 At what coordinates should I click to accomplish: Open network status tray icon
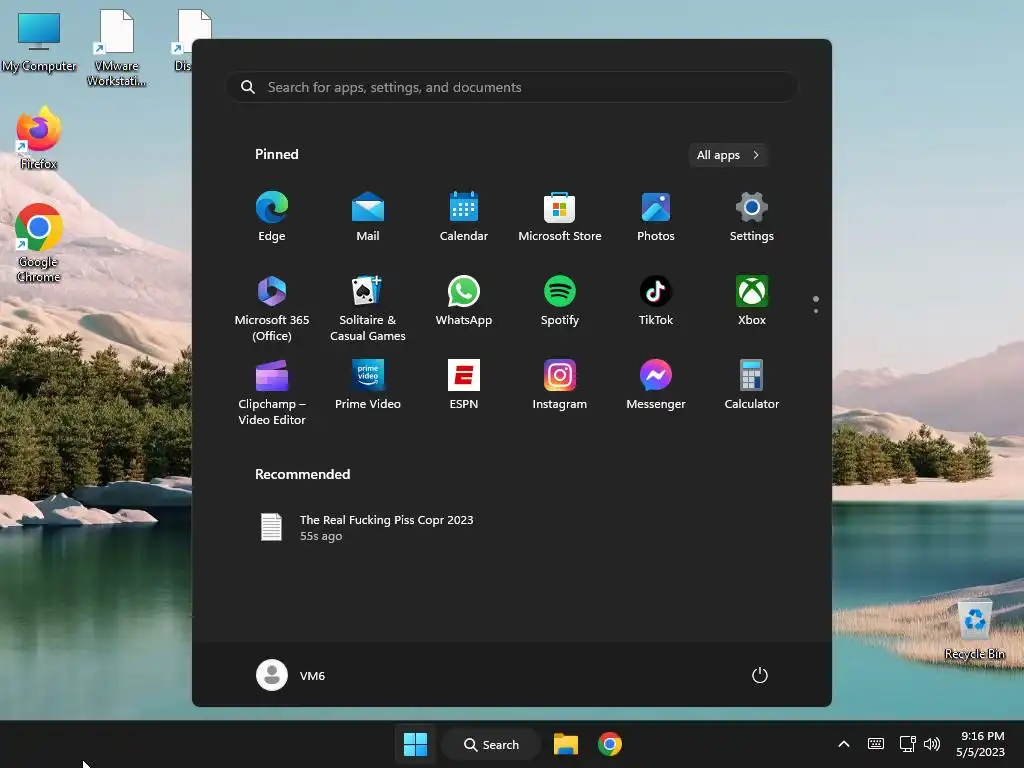click(x=907, y=744)
